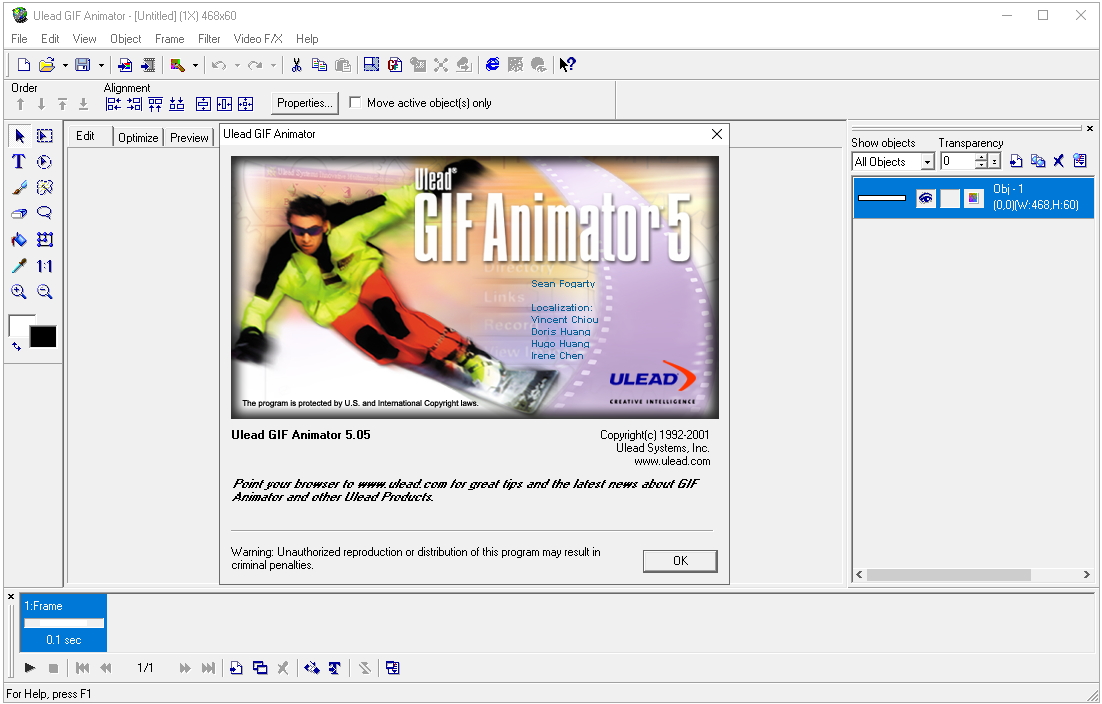Select the Fill bucket tool
Viewport: 1102px width, 704px height.
20,240
